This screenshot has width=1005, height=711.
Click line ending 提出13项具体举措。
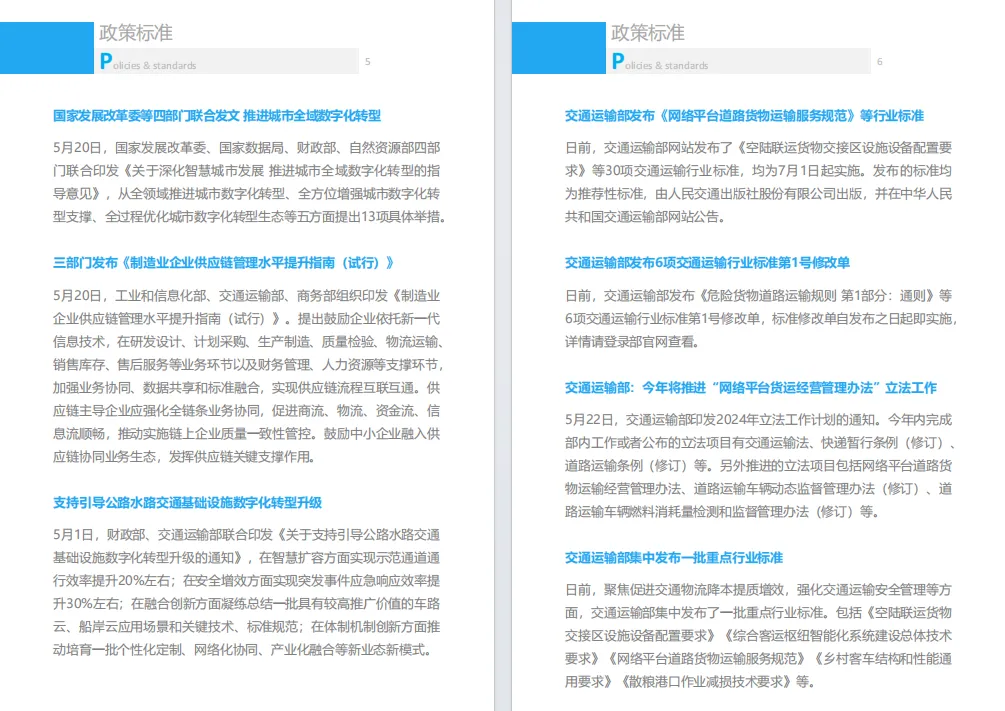[x=249, y=217]
